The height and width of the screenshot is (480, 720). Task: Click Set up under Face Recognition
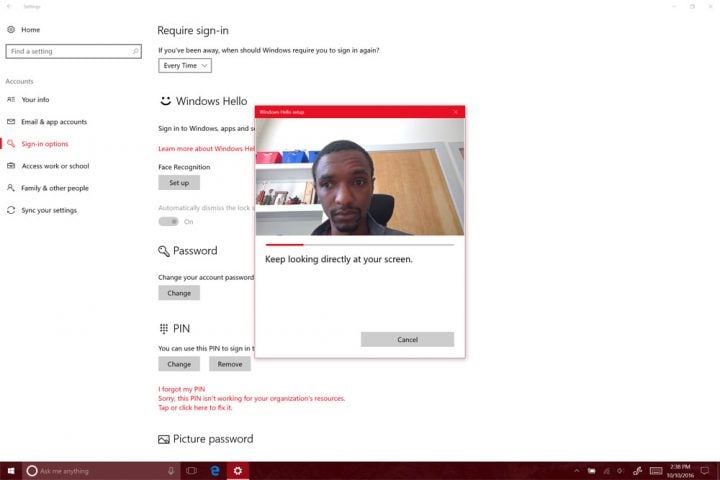click(x=179, y=182)
